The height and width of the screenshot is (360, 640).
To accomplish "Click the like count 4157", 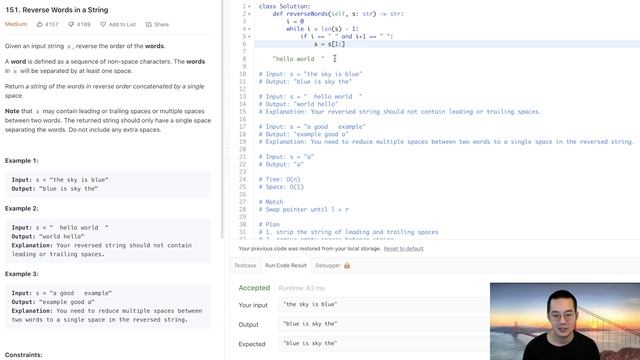I will point(51,24).
